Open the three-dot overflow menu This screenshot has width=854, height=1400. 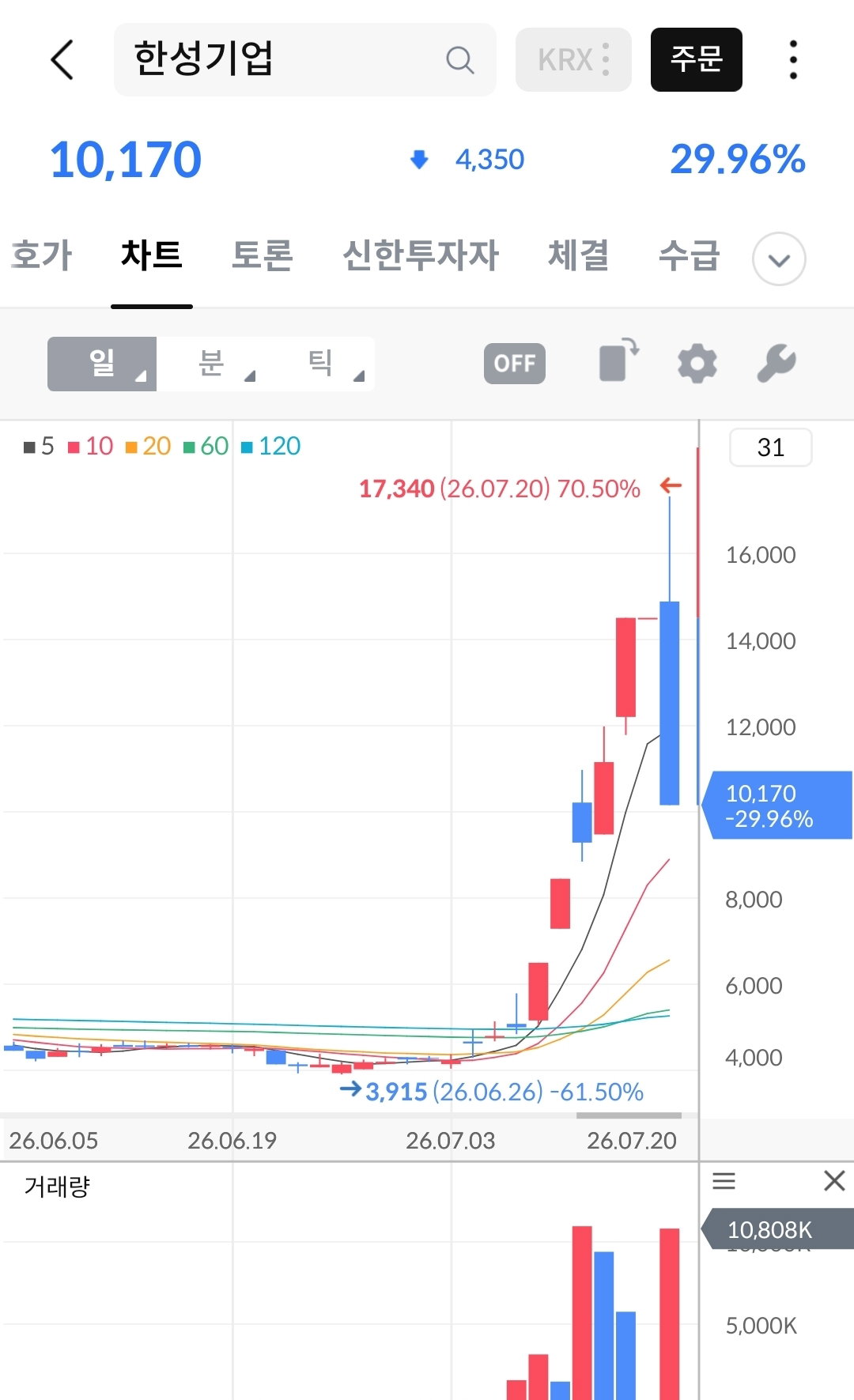[793, 59]
